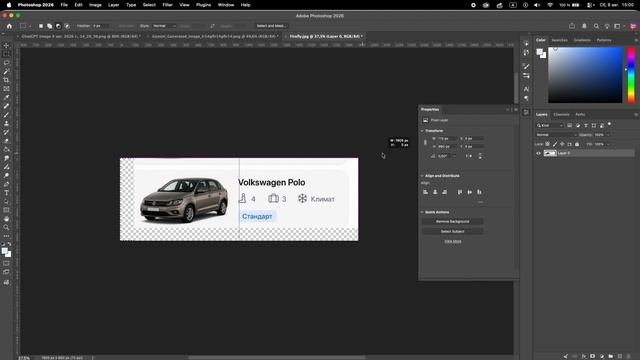Click the Intersect with selection icon
The width and height of the screenshot is (640, 360).
coord(67,26)
